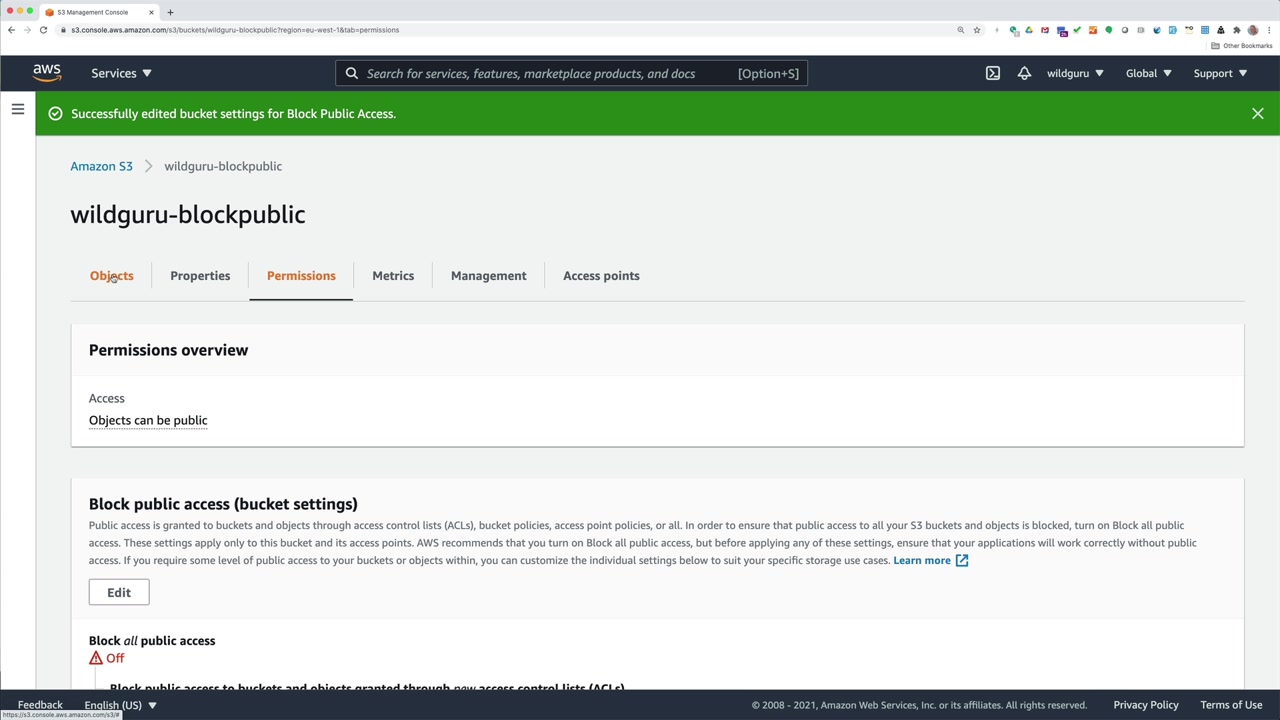Click the zoom magnifier icon in address bar

point(961,30)
